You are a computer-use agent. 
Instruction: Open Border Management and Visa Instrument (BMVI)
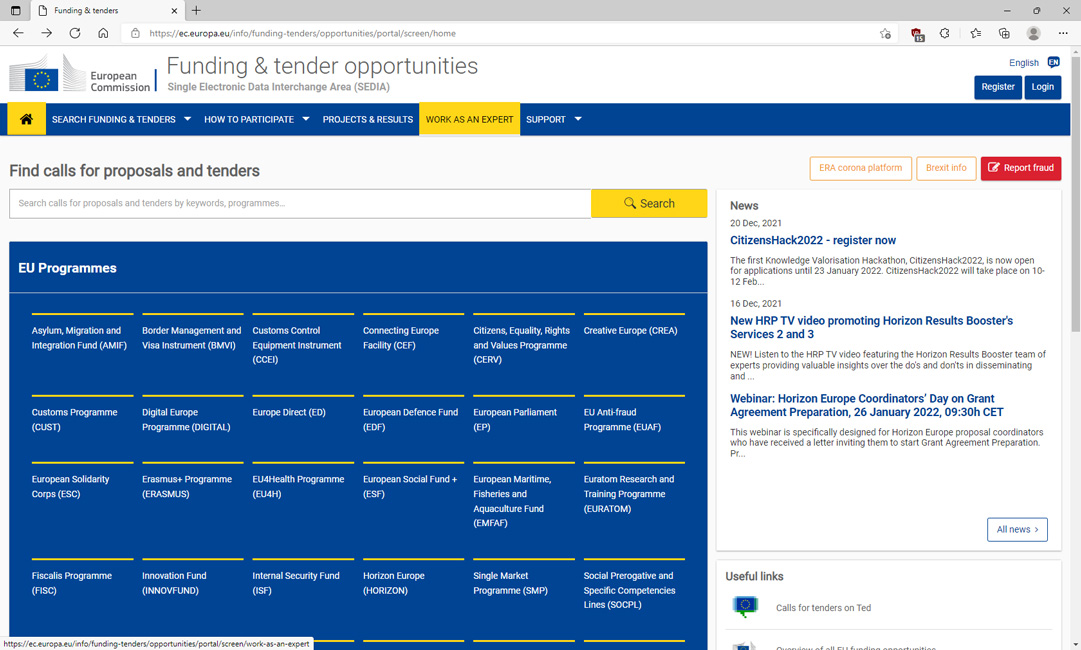tap(192, 338)
